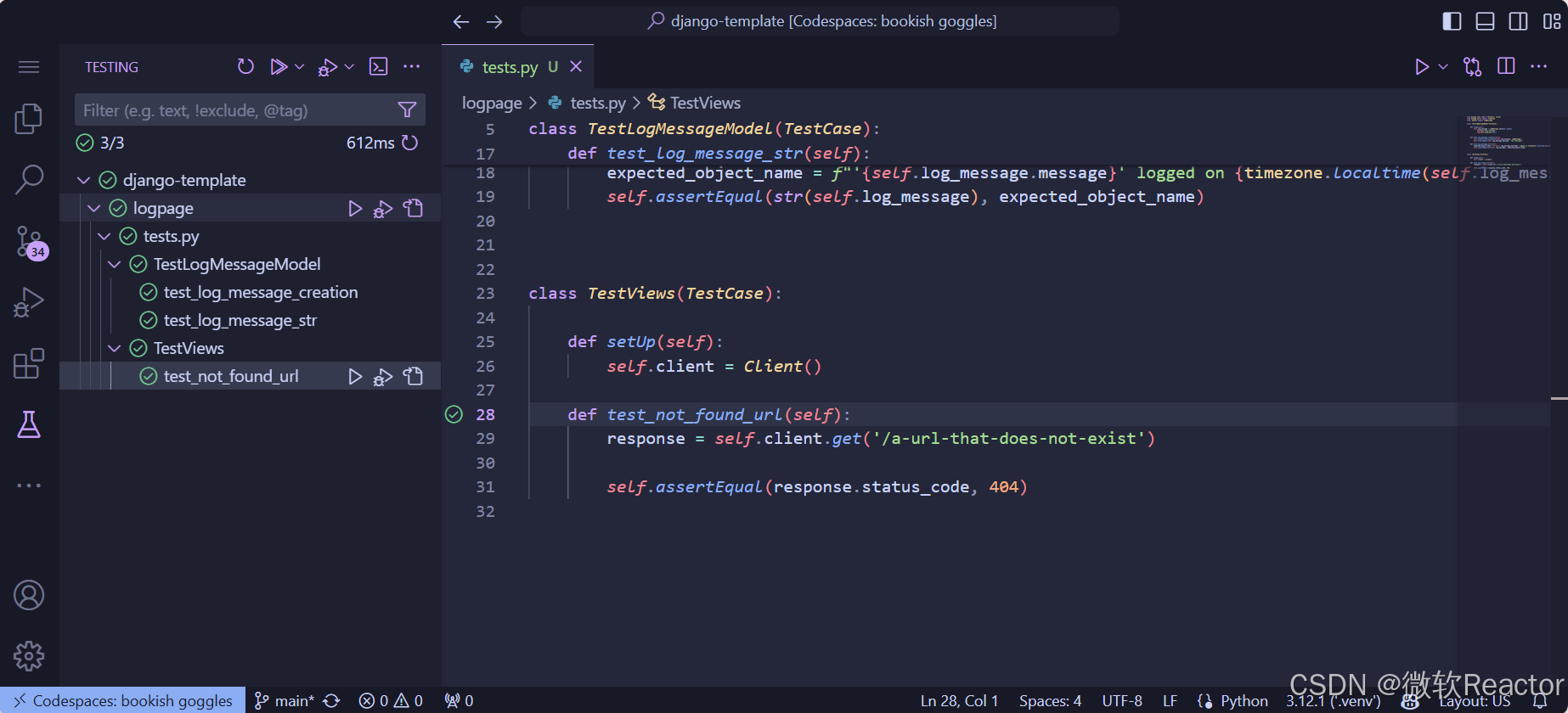Open editor more actions ellipsis
This screenshot has height=713, width=1568.
(x=1538, y=66)
